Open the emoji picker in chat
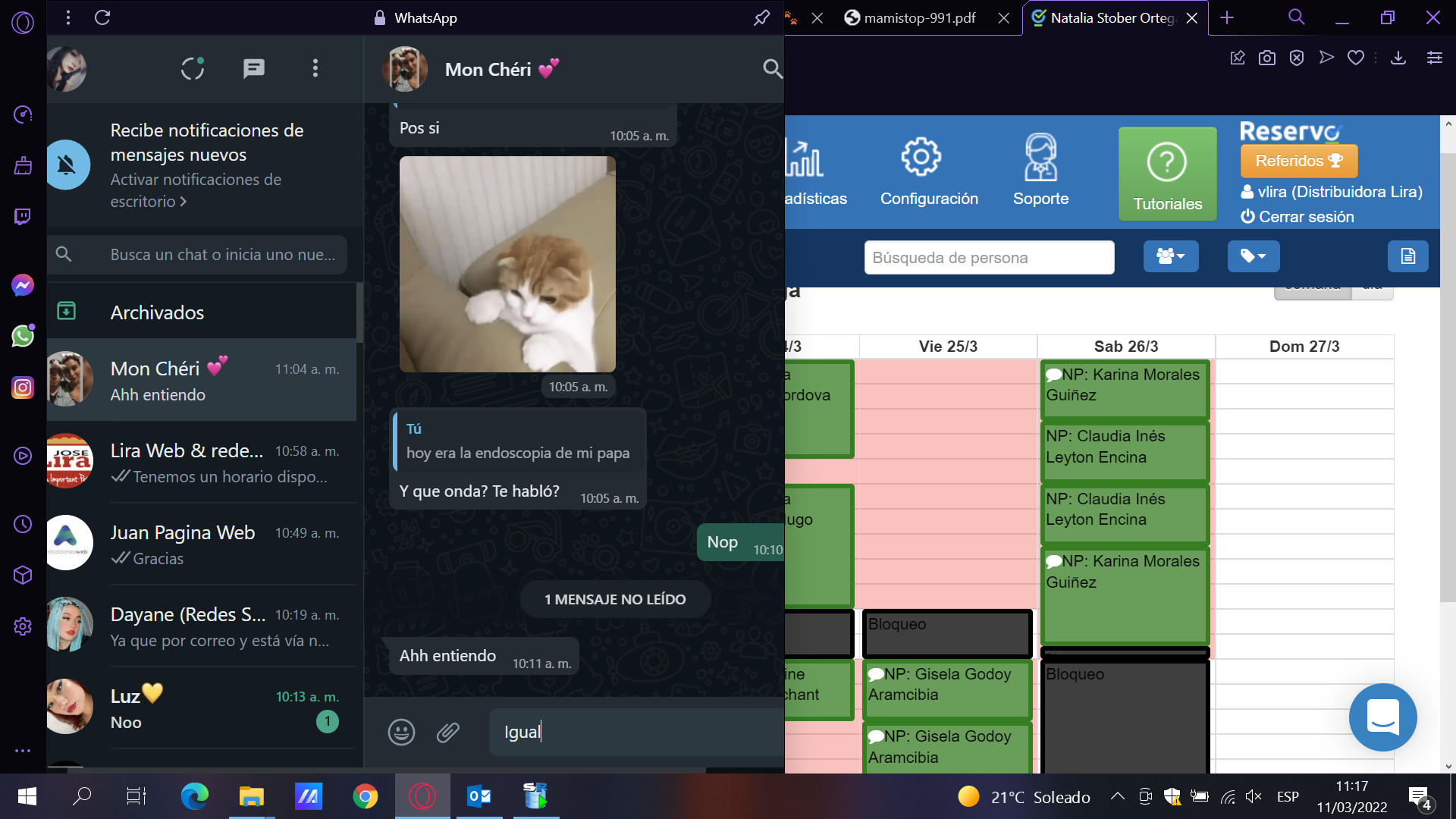Screen dimensions: 1456x819 (401, 732)
